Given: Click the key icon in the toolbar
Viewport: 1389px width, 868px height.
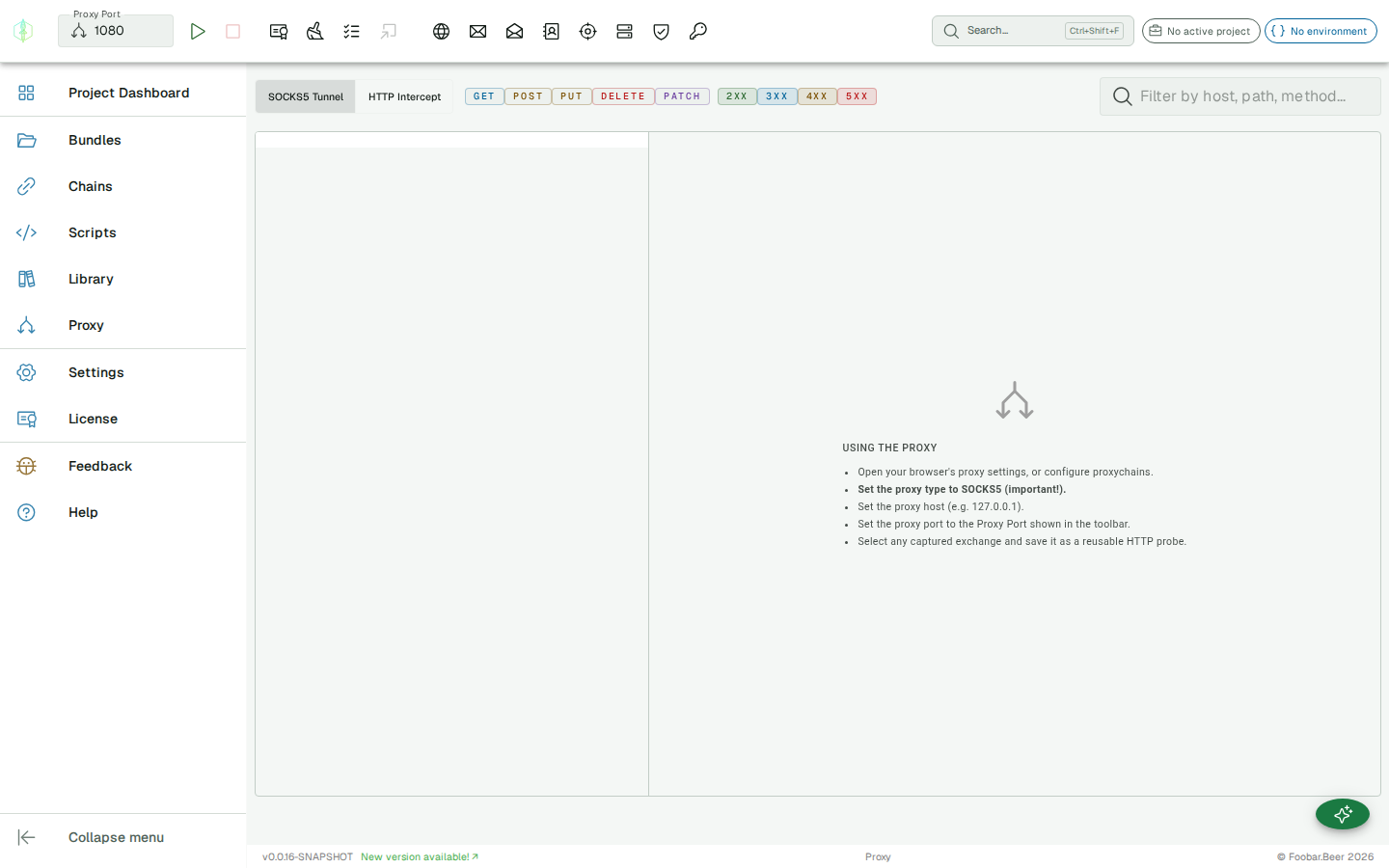Looking at the screenshot, I should pos(697,32).
